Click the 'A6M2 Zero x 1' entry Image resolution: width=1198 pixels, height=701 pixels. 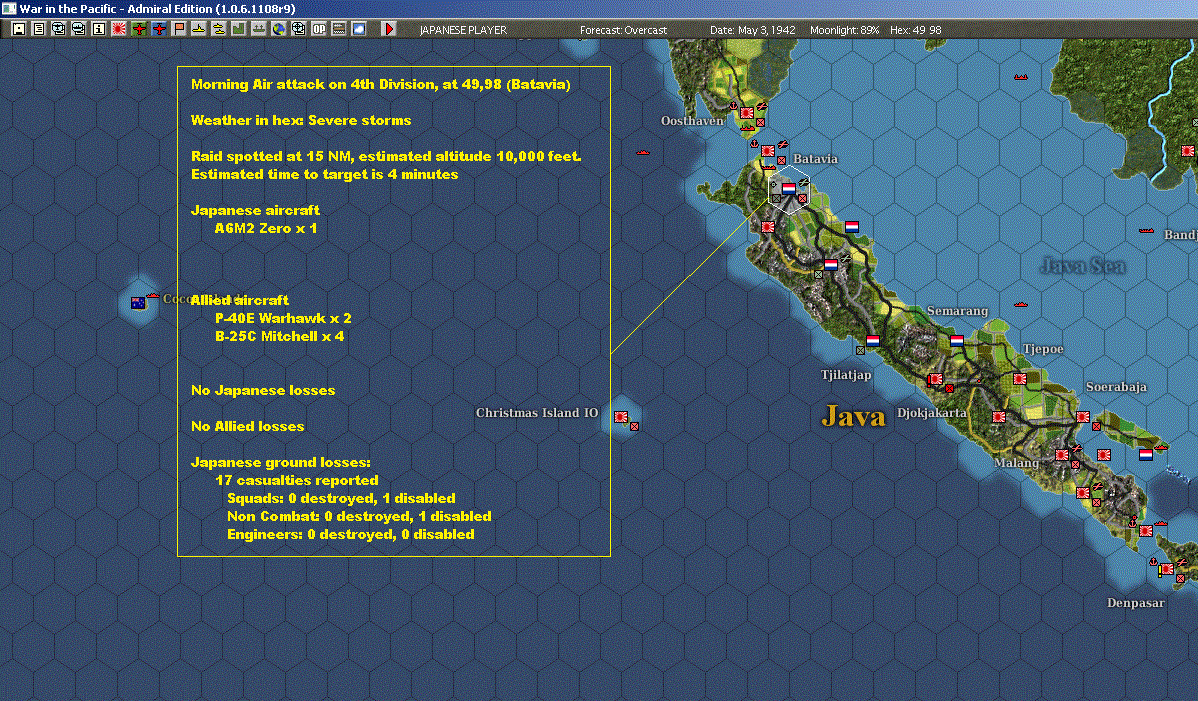pyautogui.click(x=266, y=228)
